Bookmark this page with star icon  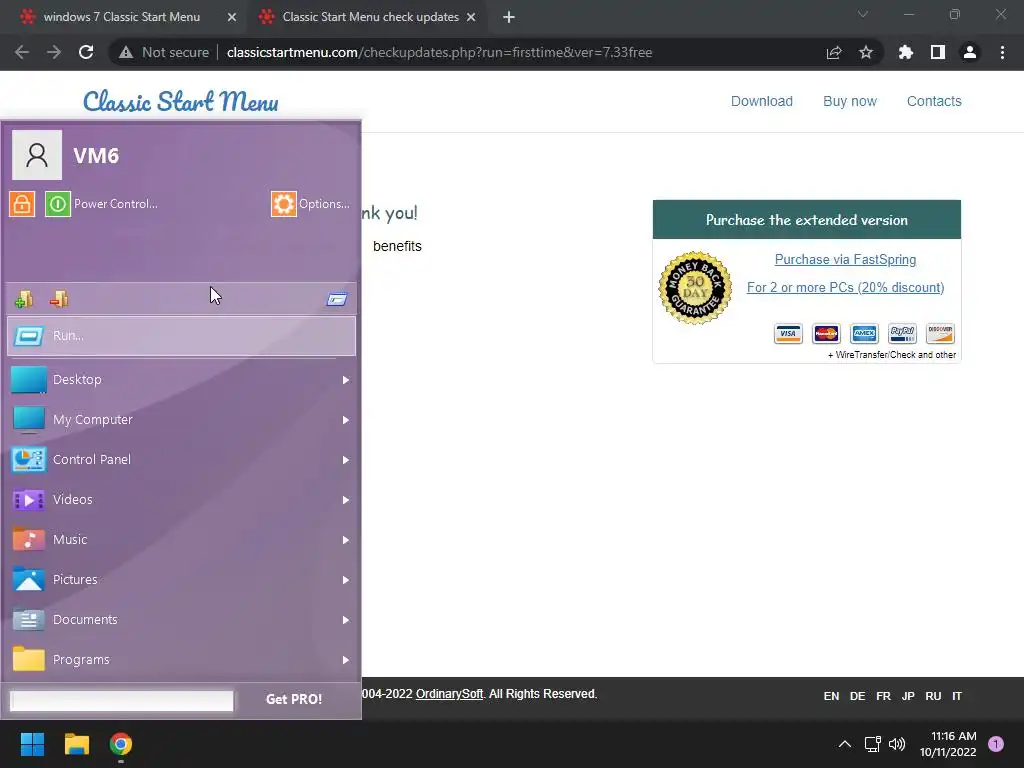(866, 52)
